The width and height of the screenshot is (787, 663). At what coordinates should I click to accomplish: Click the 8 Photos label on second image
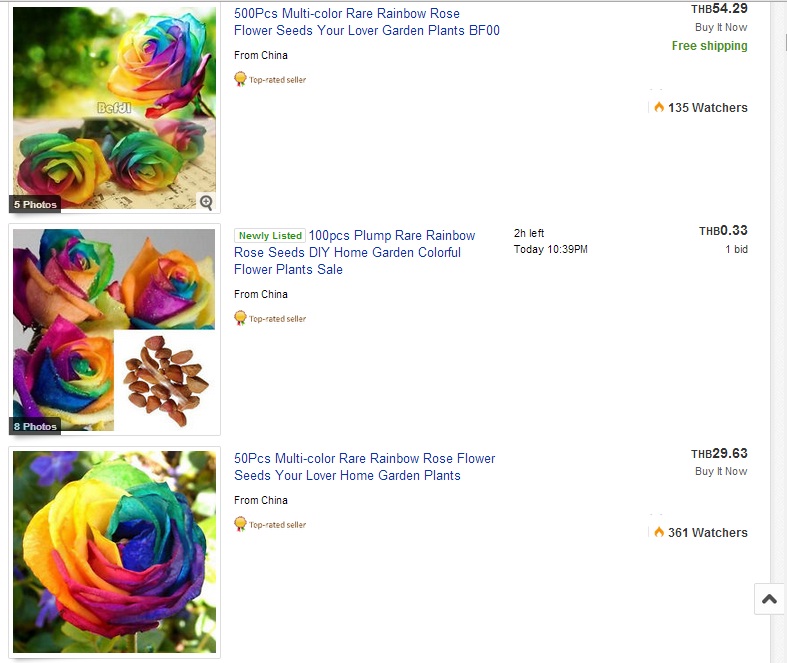(x=35, y=426)
